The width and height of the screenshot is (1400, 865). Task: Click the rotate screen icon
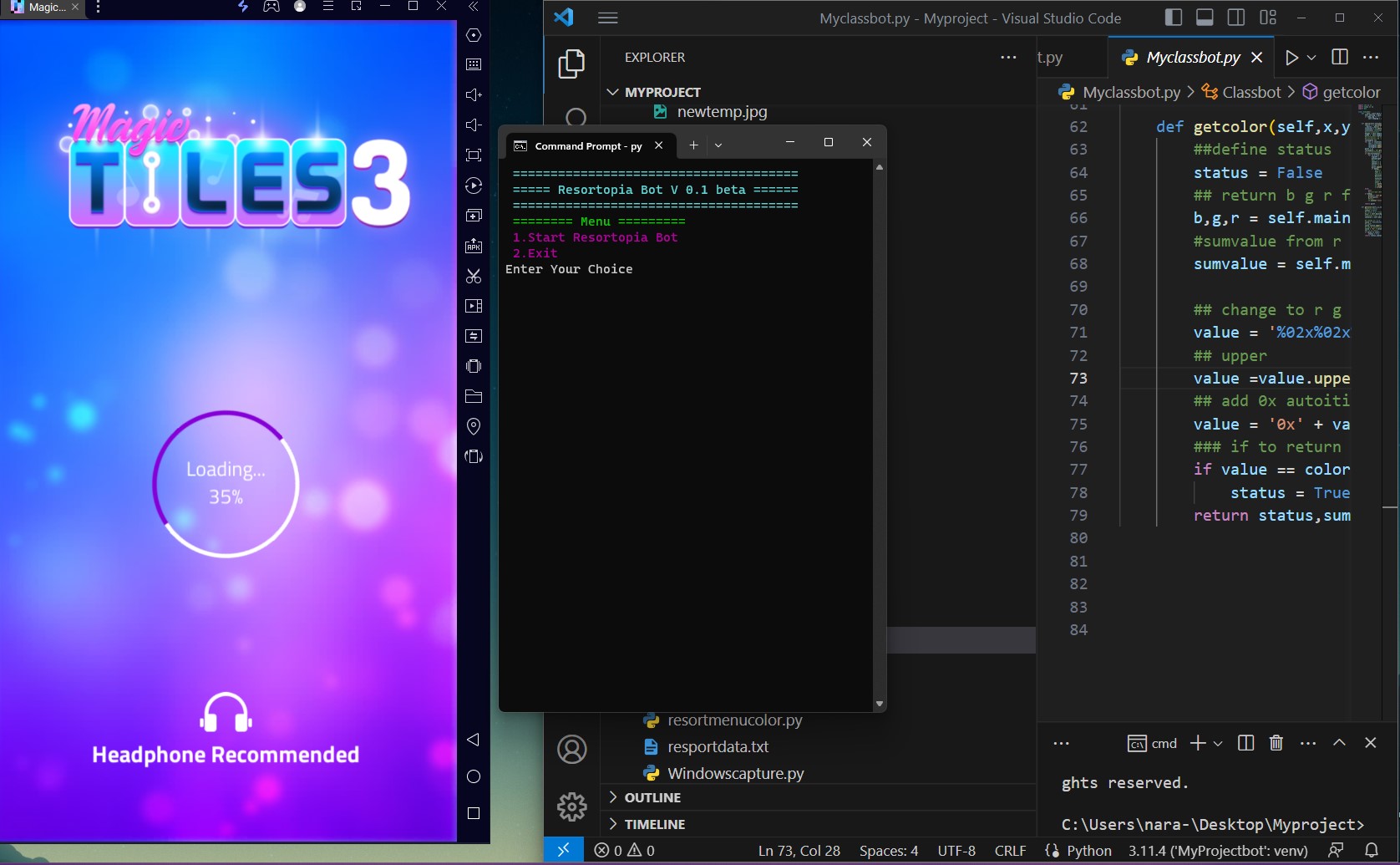474,456
